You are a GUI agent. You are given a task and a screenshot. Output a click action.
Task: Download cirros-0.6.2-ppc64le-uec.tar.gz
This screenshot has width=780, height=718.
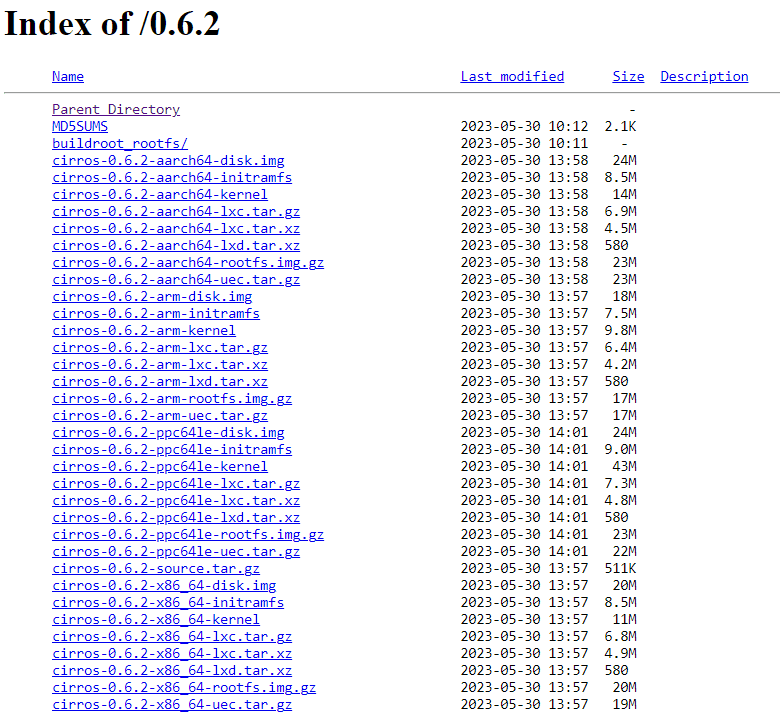pyautogui.click(x=176, y=551)
